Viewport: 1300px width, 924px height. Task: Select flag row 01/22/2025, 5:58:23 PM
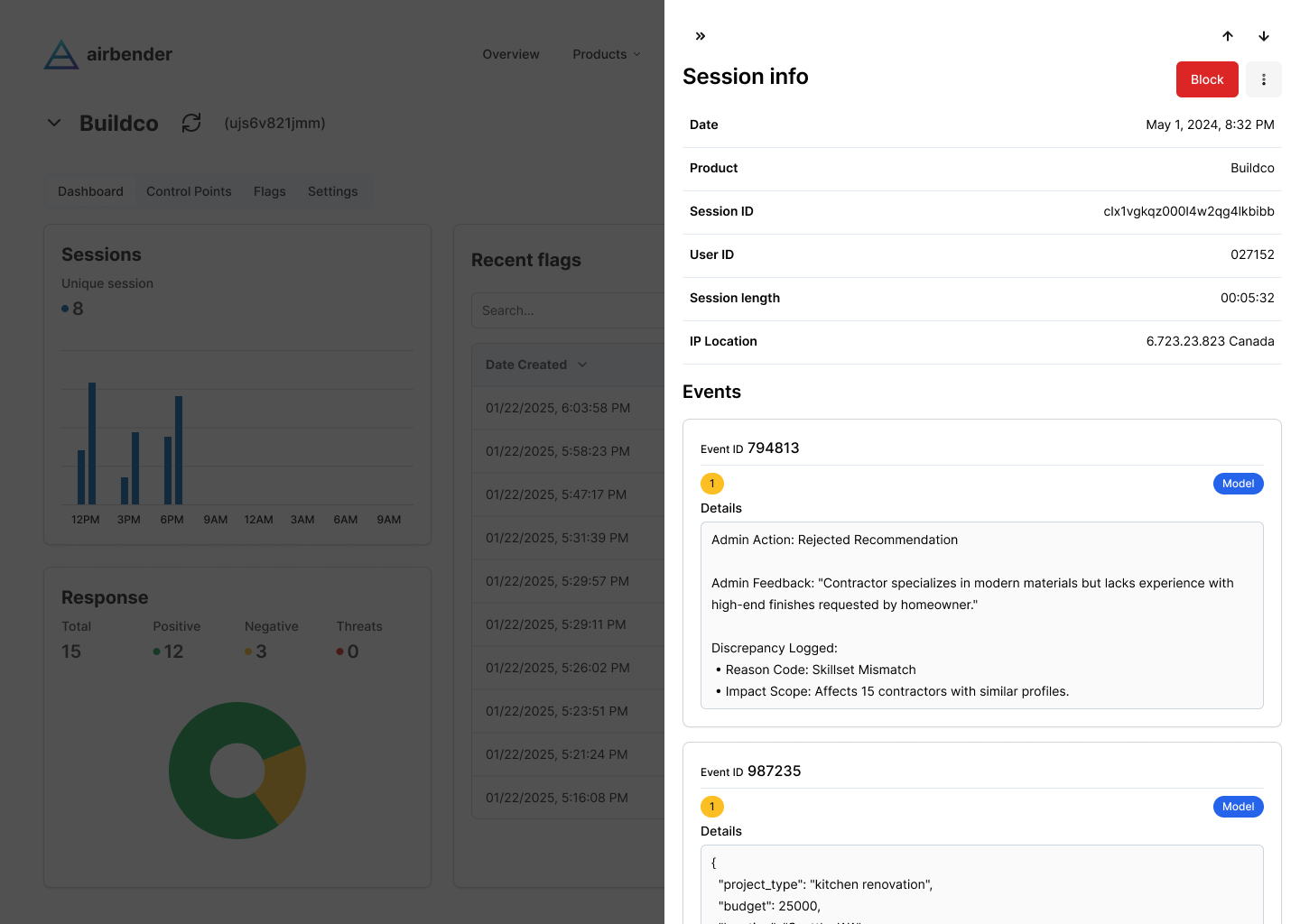[x=568, y=451]
